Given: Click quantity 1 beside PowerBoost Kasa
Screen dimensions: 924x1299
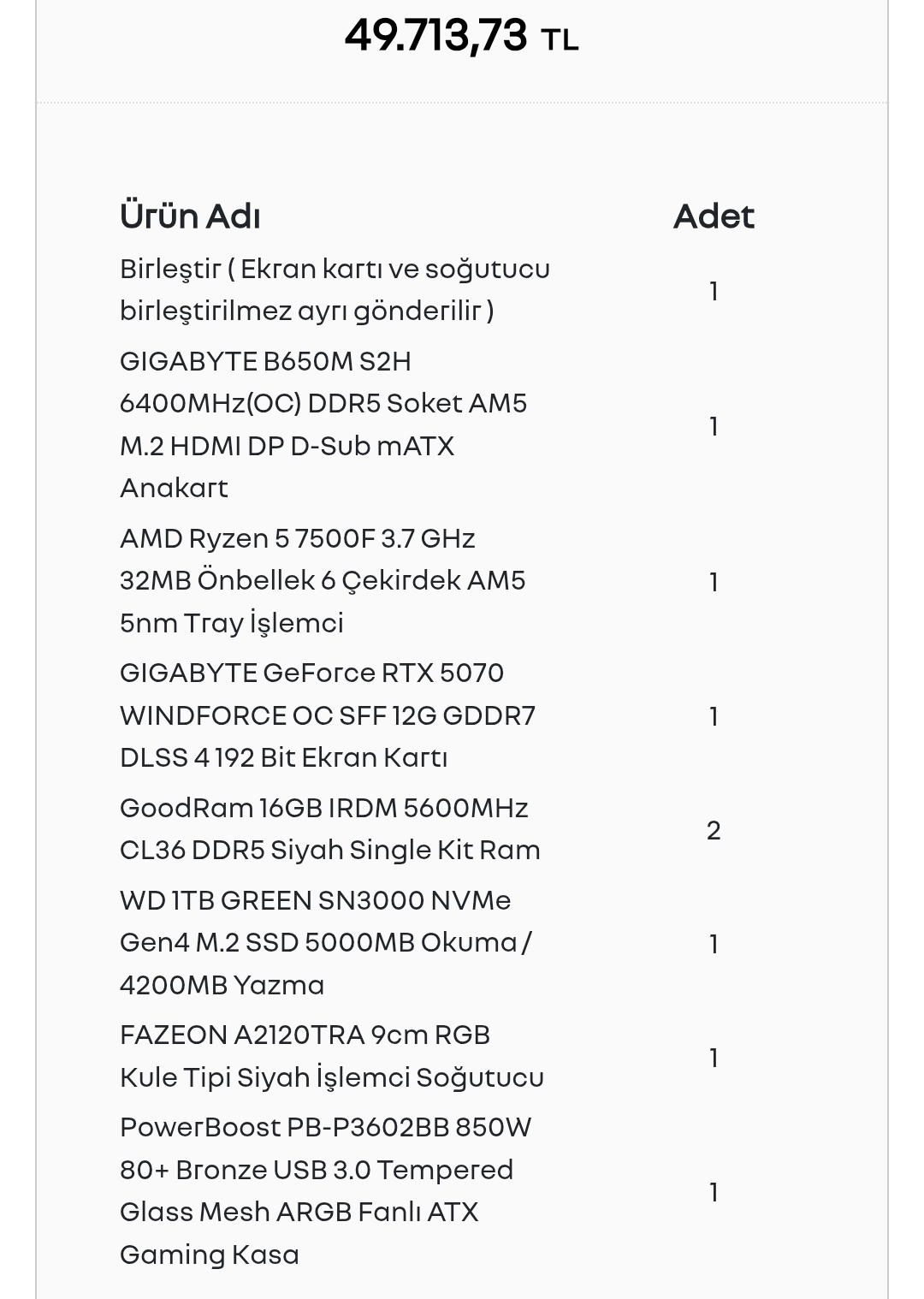Looking at the screenshot, I should pyautogui.click(x=714, y=1192).
